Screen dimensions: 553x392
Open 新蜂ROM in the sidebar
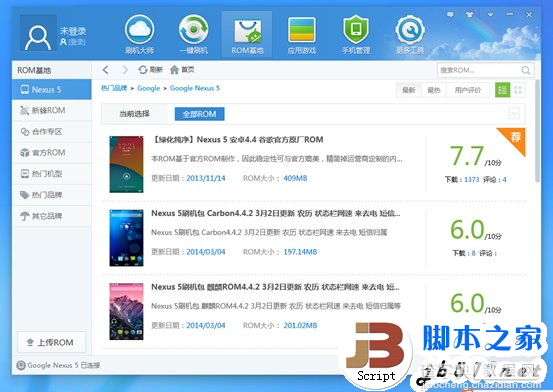point(51,110)
